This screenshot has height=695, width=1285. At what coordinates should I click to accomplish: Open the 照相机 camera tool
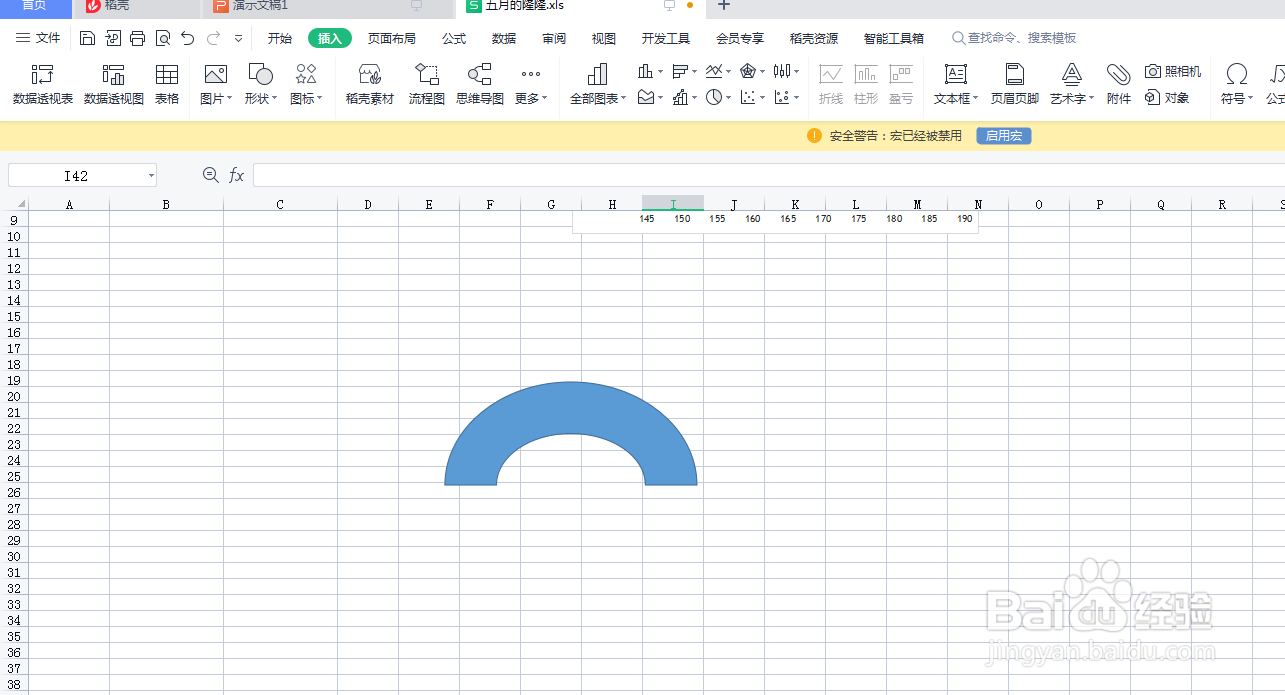coord(1173,72)
